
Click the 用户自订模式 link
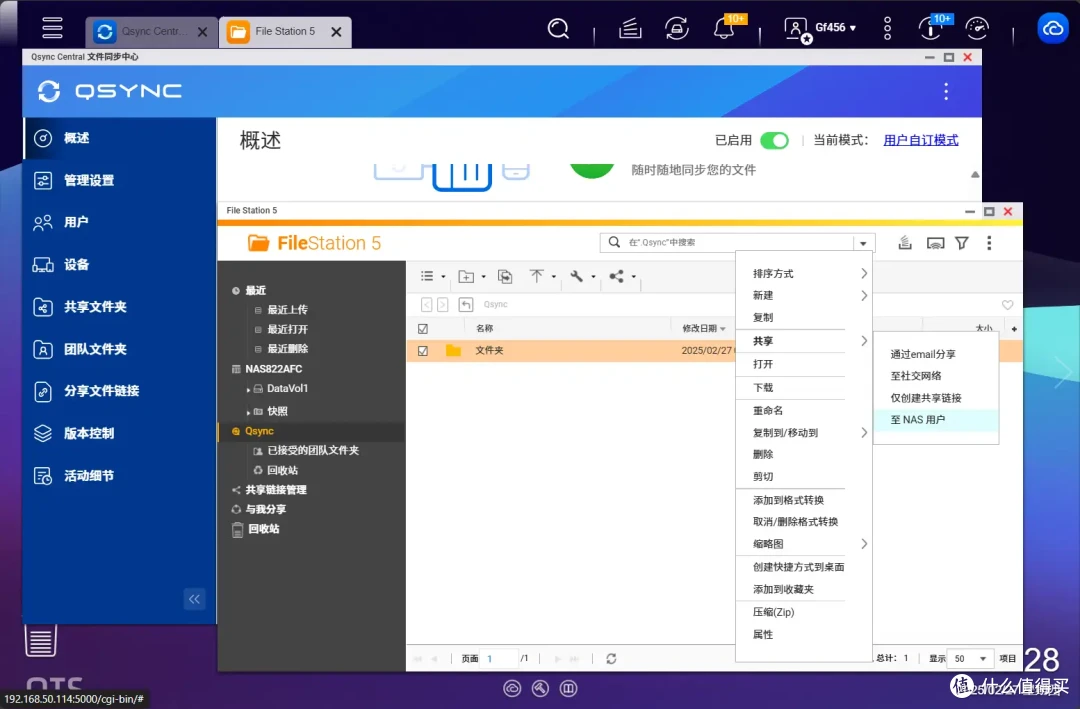pyautogui.click(x=920, y=141)
